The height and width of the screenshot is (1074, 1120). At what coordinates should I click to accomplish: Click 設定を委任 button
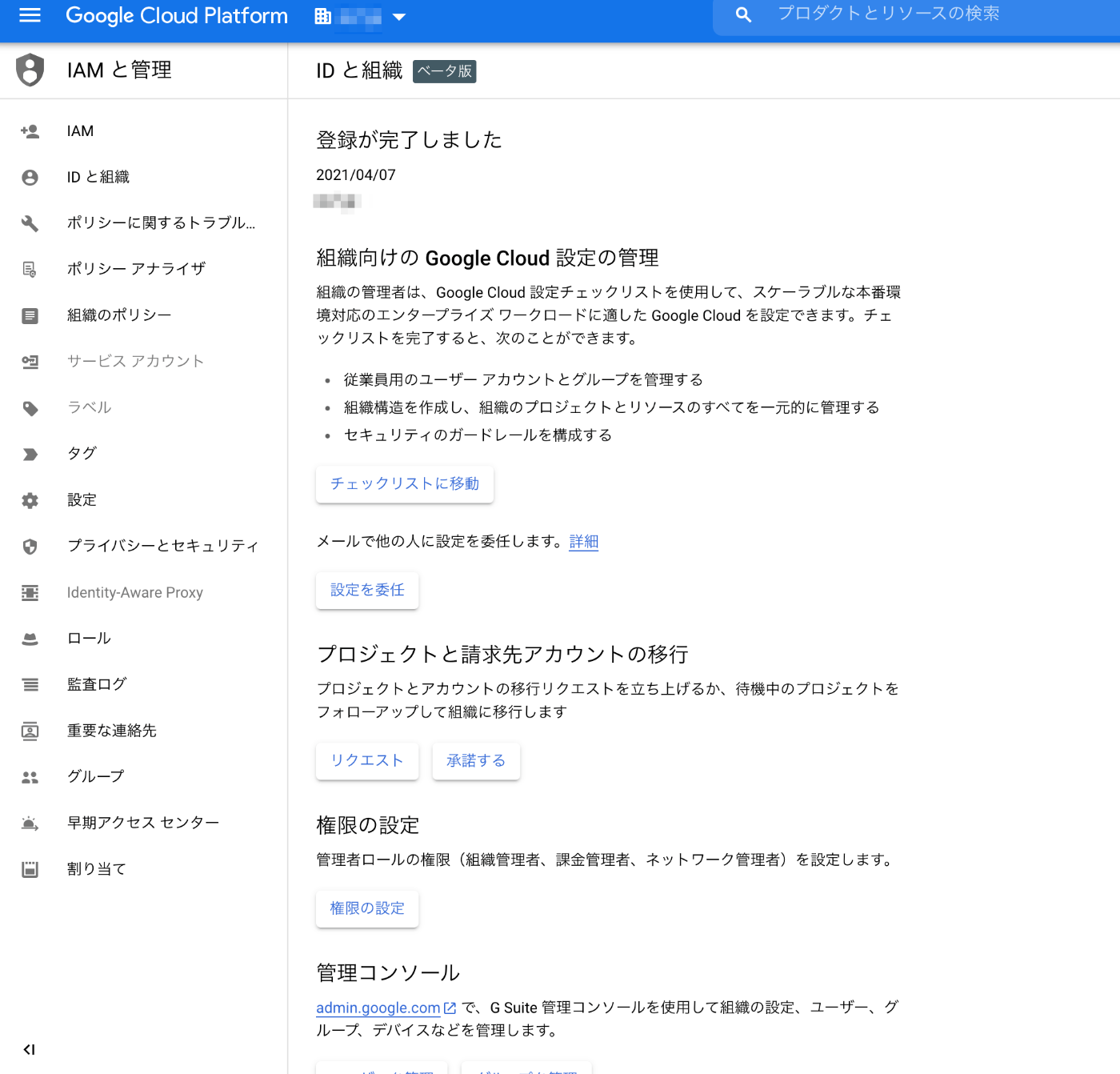367,591
